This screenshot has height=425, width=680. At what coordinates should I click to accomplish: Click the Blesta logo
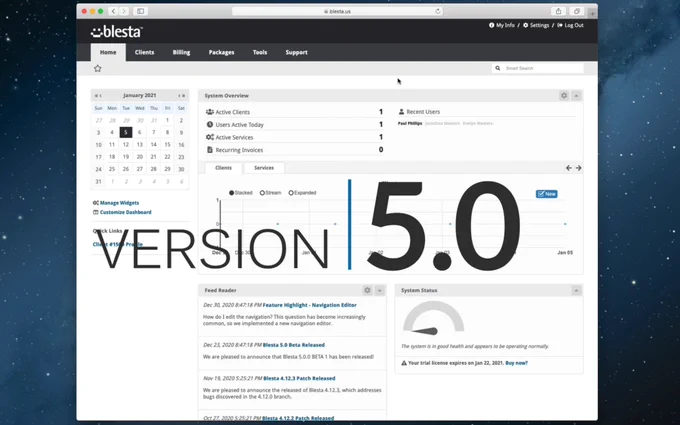117,32
